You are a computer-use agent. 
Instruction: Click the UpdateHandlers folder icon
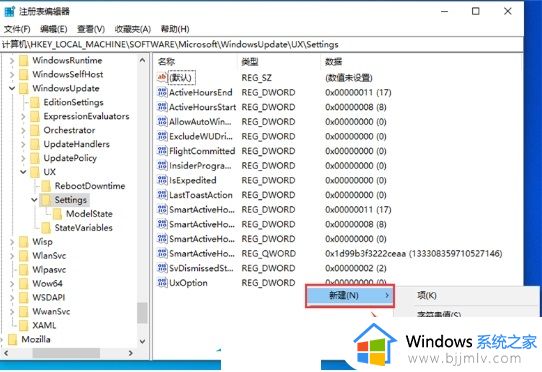coord(35,144)
